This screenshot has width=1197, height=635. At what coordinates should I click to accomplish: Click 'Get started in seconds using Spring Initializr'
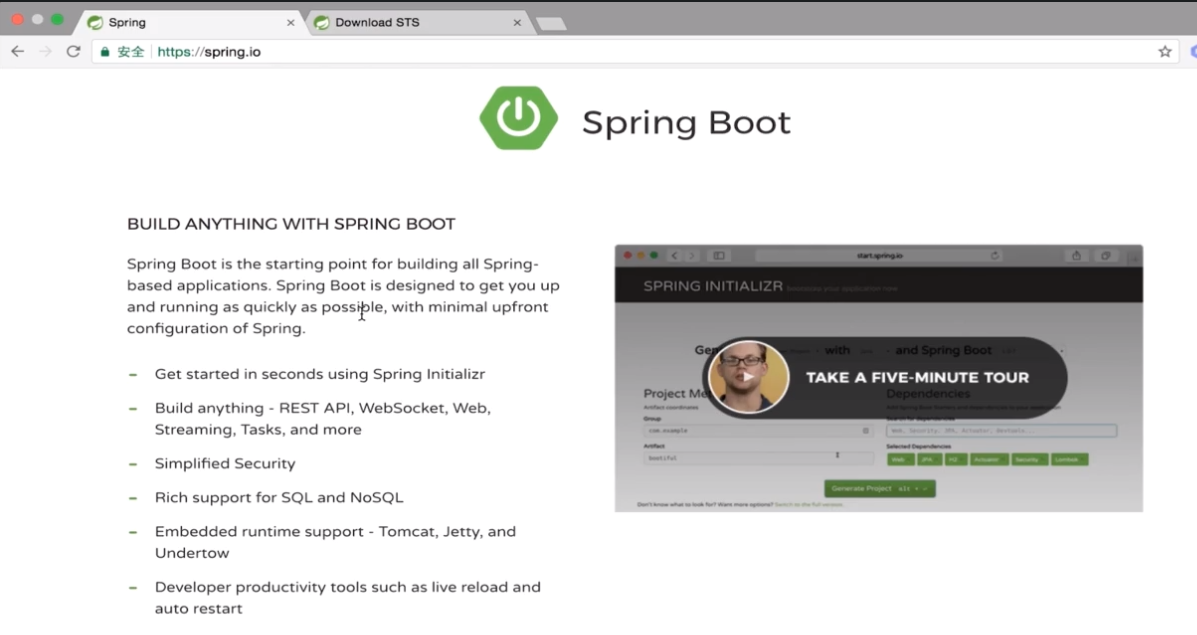click(320, 374)
